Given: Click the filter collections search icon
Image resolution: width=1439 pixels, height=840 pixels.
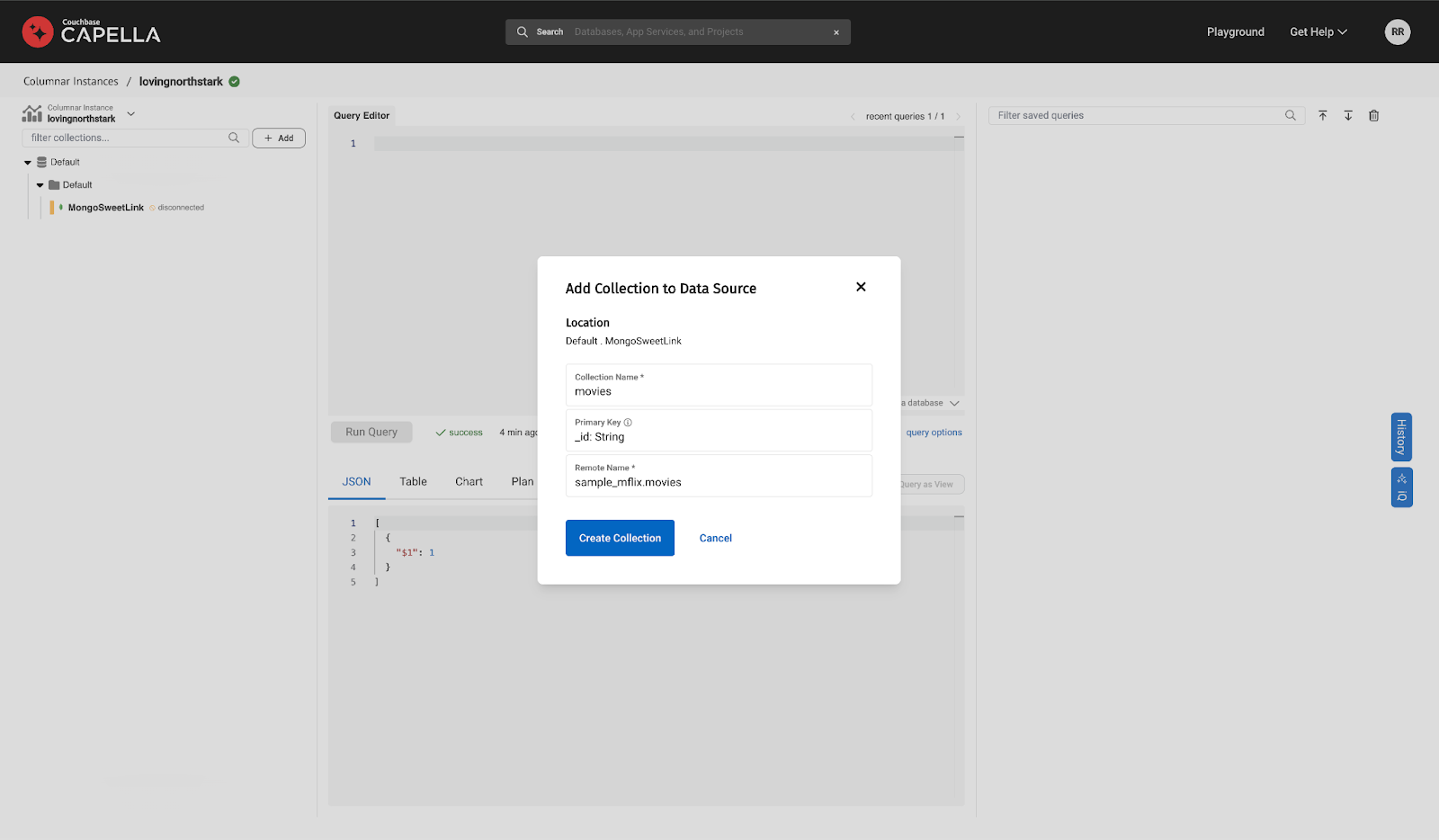Looking at the screenshot, I should pos(234,138).
